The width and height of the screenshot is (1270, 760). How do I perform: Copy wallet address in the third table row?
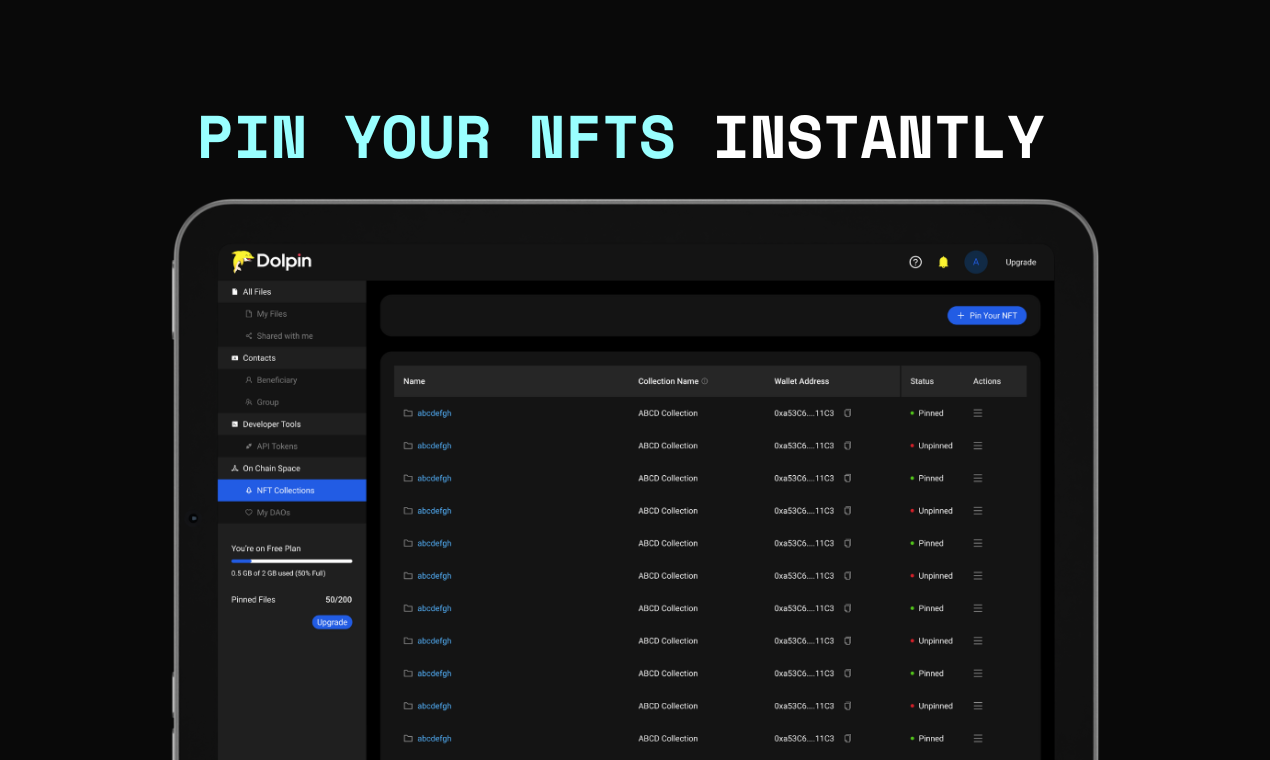(x=847, y=478)
